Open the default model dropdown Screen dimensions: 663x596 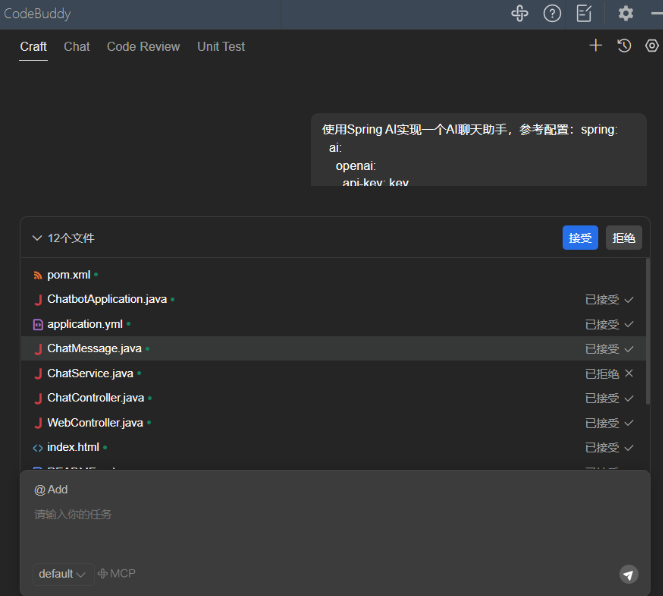click(x=63, y=574)
